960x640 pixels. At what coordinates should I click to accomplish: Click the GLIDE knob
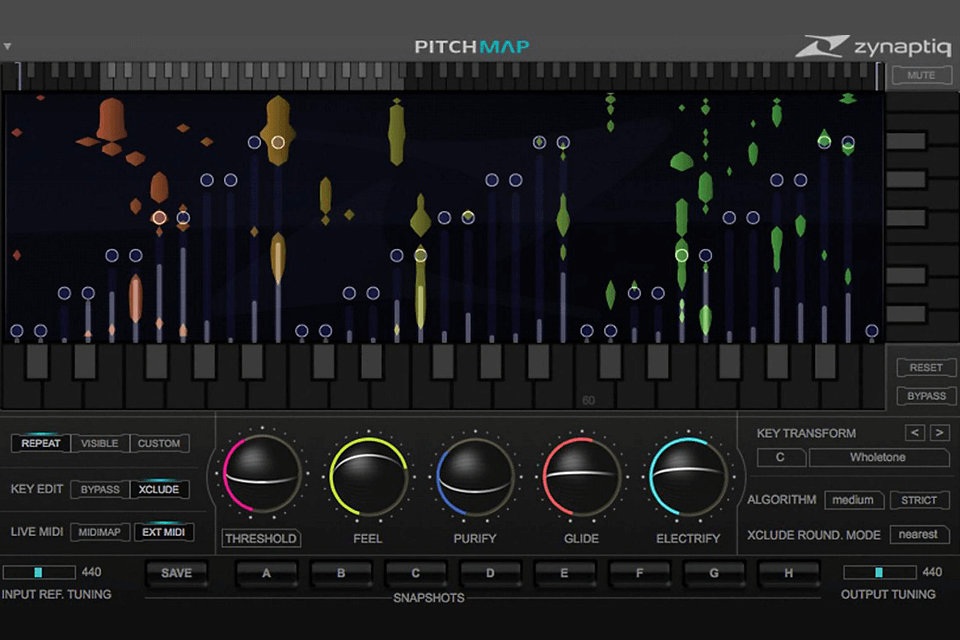(582, 477)
